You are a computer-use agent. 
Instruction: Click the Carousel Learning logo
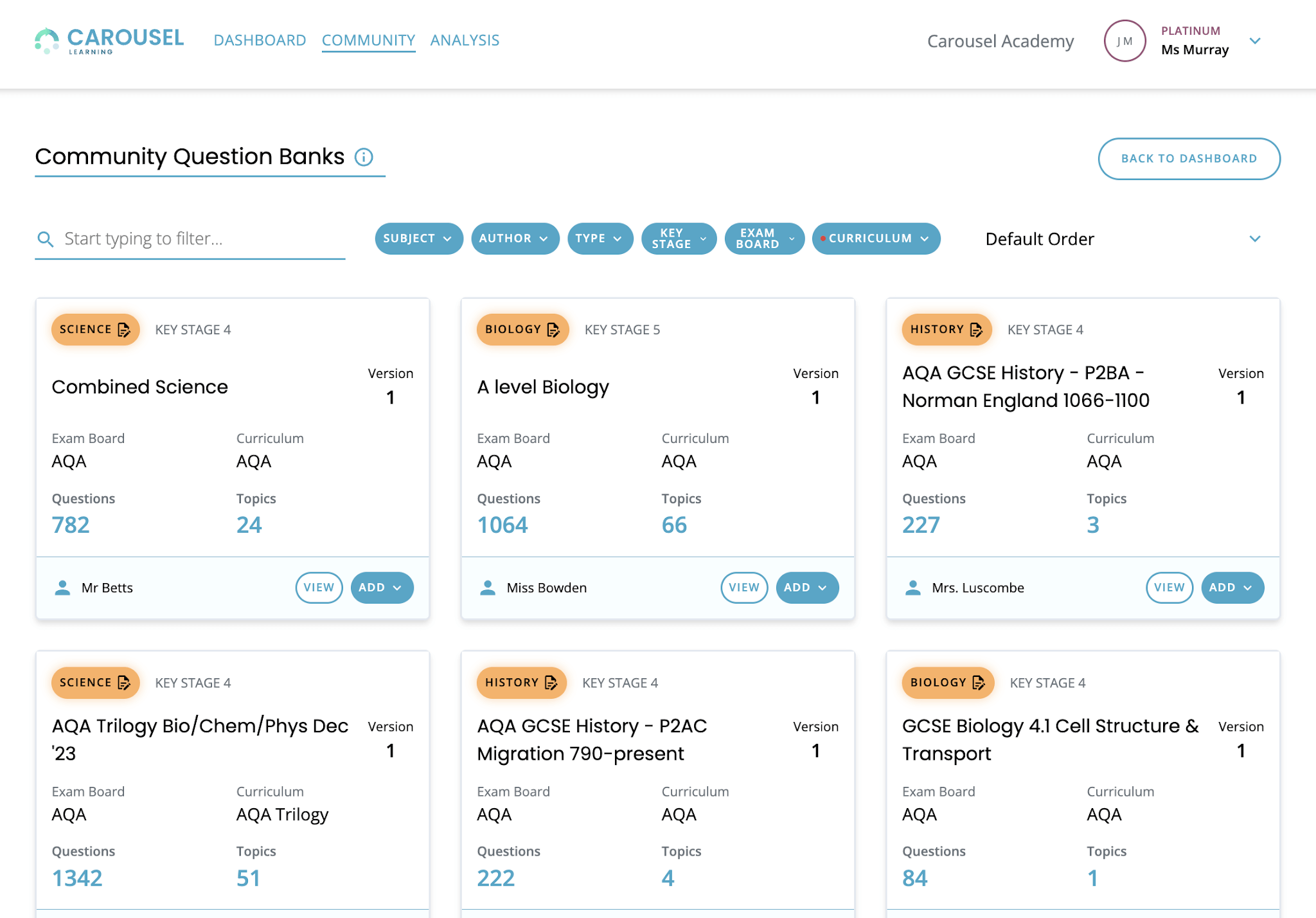pyautogui.click(x=109, y=40)
